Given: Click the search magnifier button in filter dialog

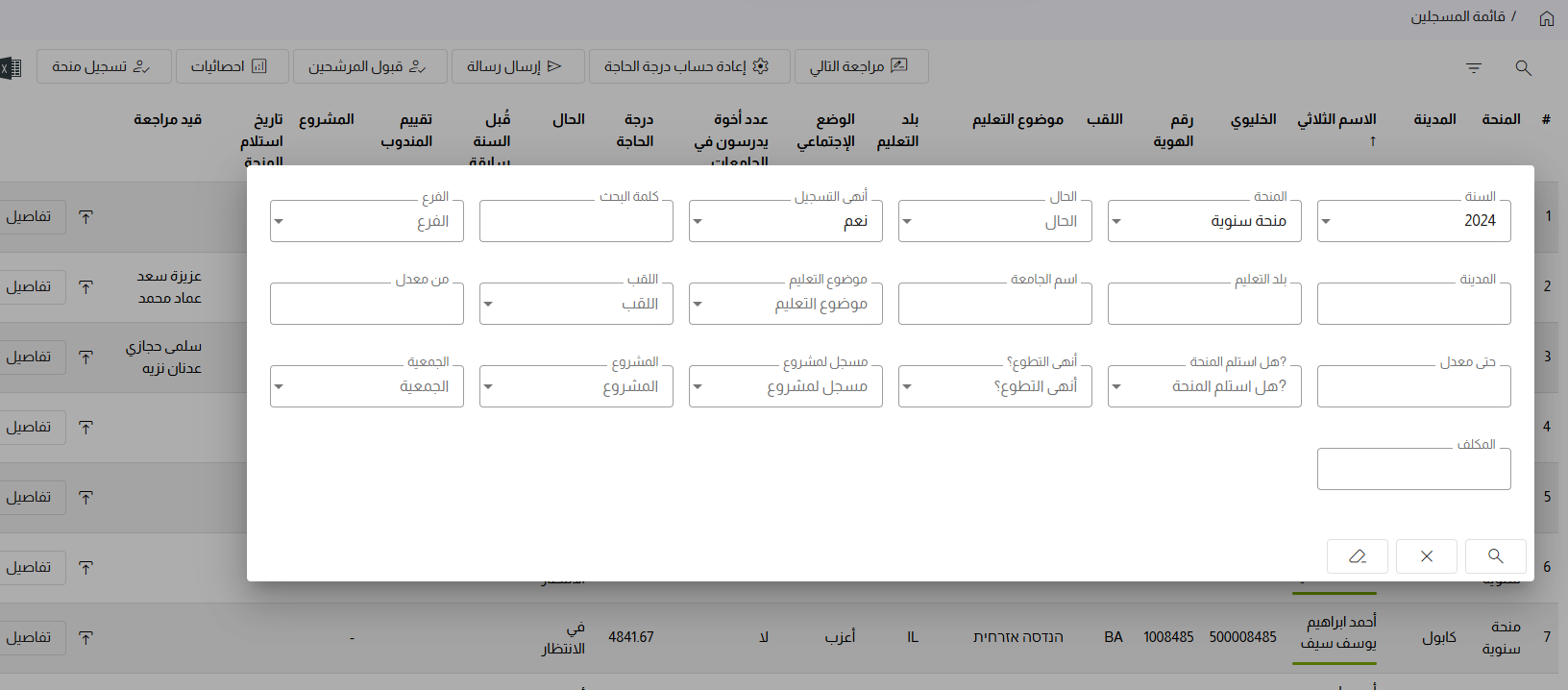Looking at the screenshot, I should tap(1495, 556).
